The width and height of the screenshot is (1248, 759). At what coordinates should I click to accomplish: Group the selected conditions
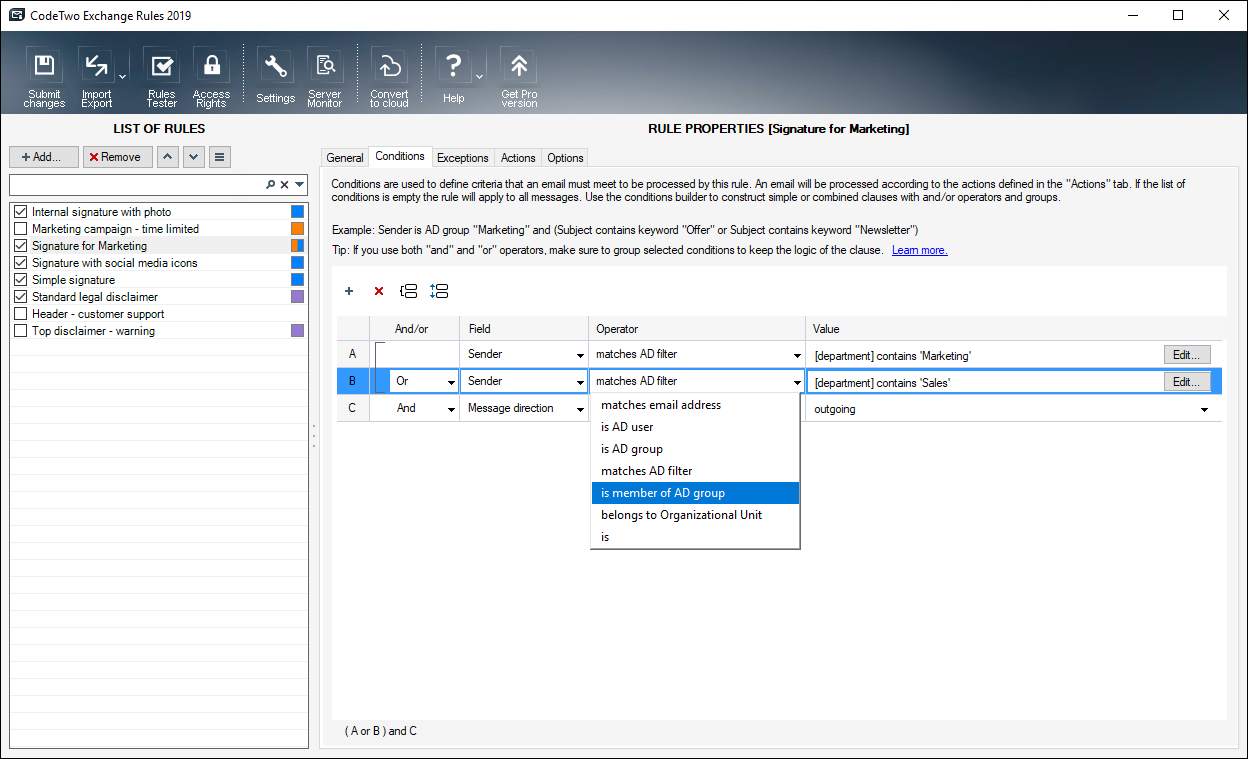(408, 291)
